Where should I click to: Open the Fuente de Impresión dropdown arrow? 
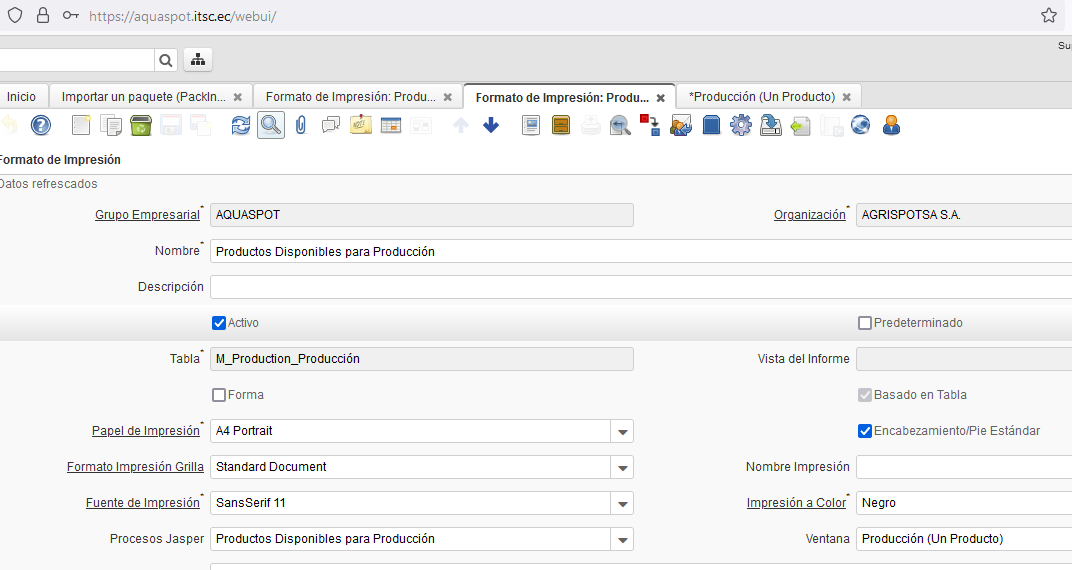tap(623, 503)
